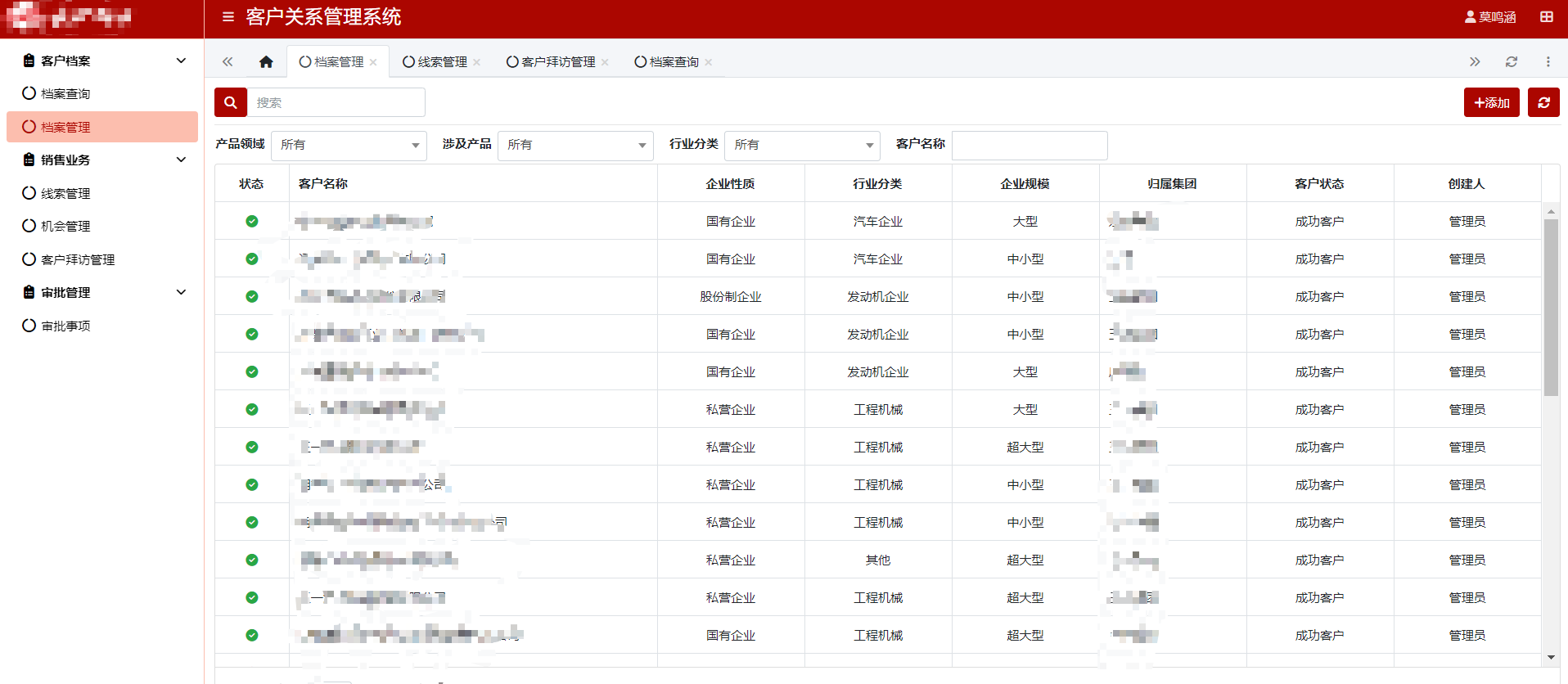Image resolution: width=1568 pixels, height=684 pixels.
Task: Click the 审批管理 clipboard icon
Action: click(29, 292)
